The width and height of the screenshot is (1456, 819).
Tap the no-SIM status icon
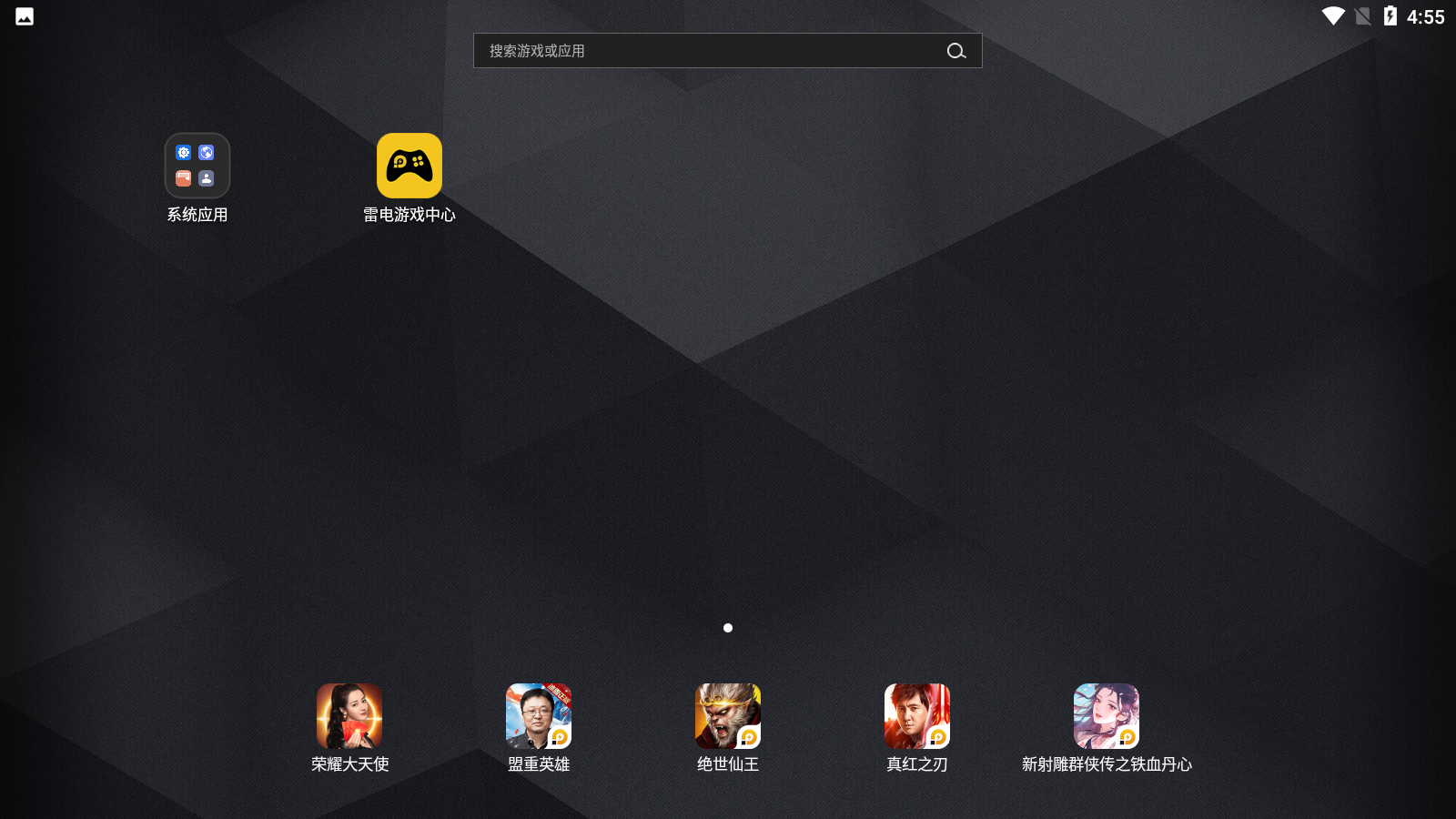[1363, 16]
